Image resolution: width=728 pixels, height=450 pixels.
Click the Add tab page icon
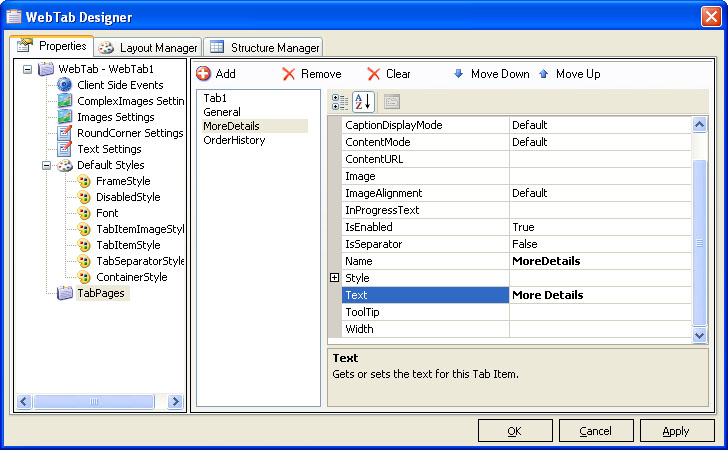[x=204, y=74]
